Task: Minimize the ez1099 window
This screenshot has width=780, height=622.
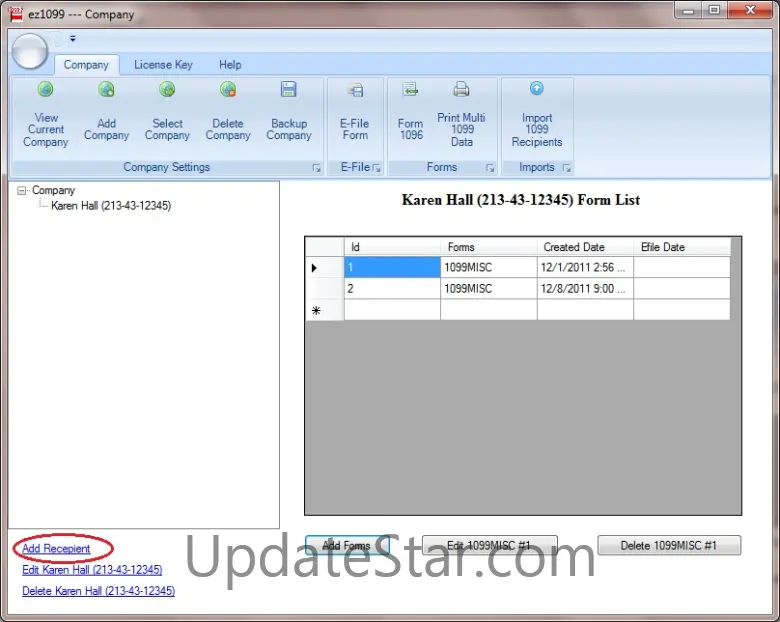Action: (688, 10)
